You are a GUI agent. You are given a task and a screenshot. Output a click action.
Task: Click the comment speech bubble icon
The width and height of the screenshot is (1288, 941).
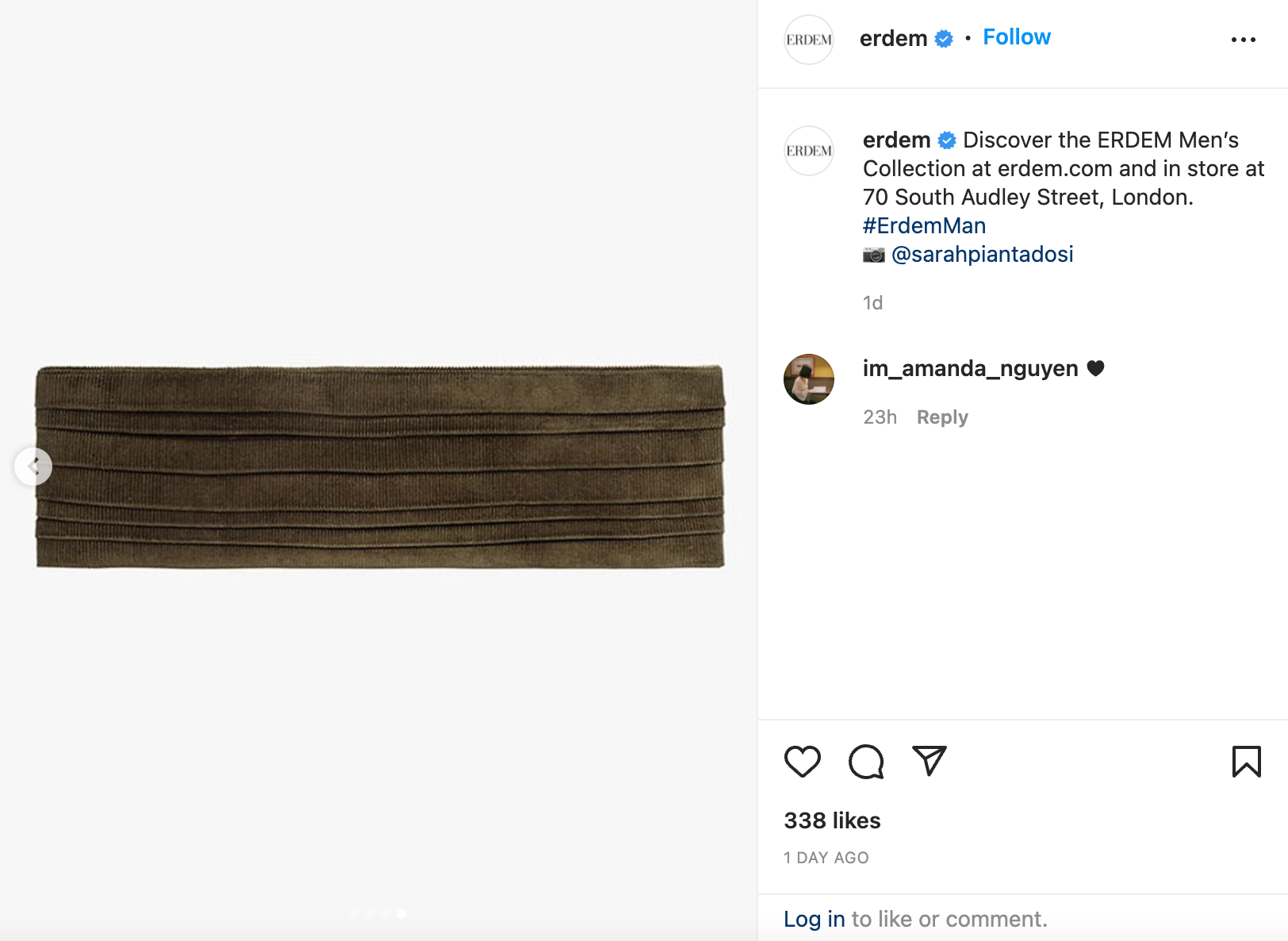coord(865,762)
